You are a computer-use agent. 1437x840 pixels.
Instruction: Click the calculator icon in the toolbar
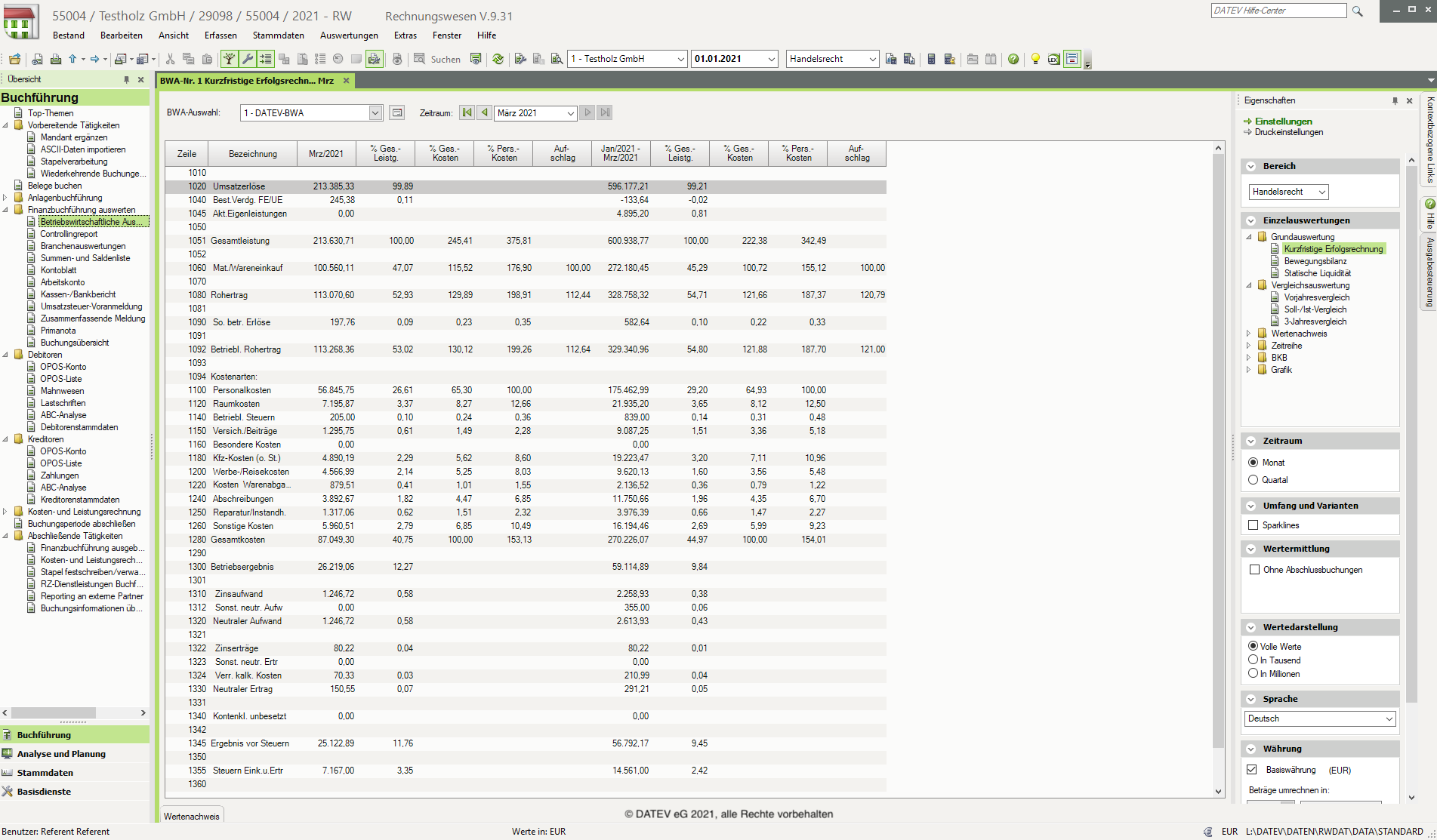pyautogui.click(x=931, y=59)
